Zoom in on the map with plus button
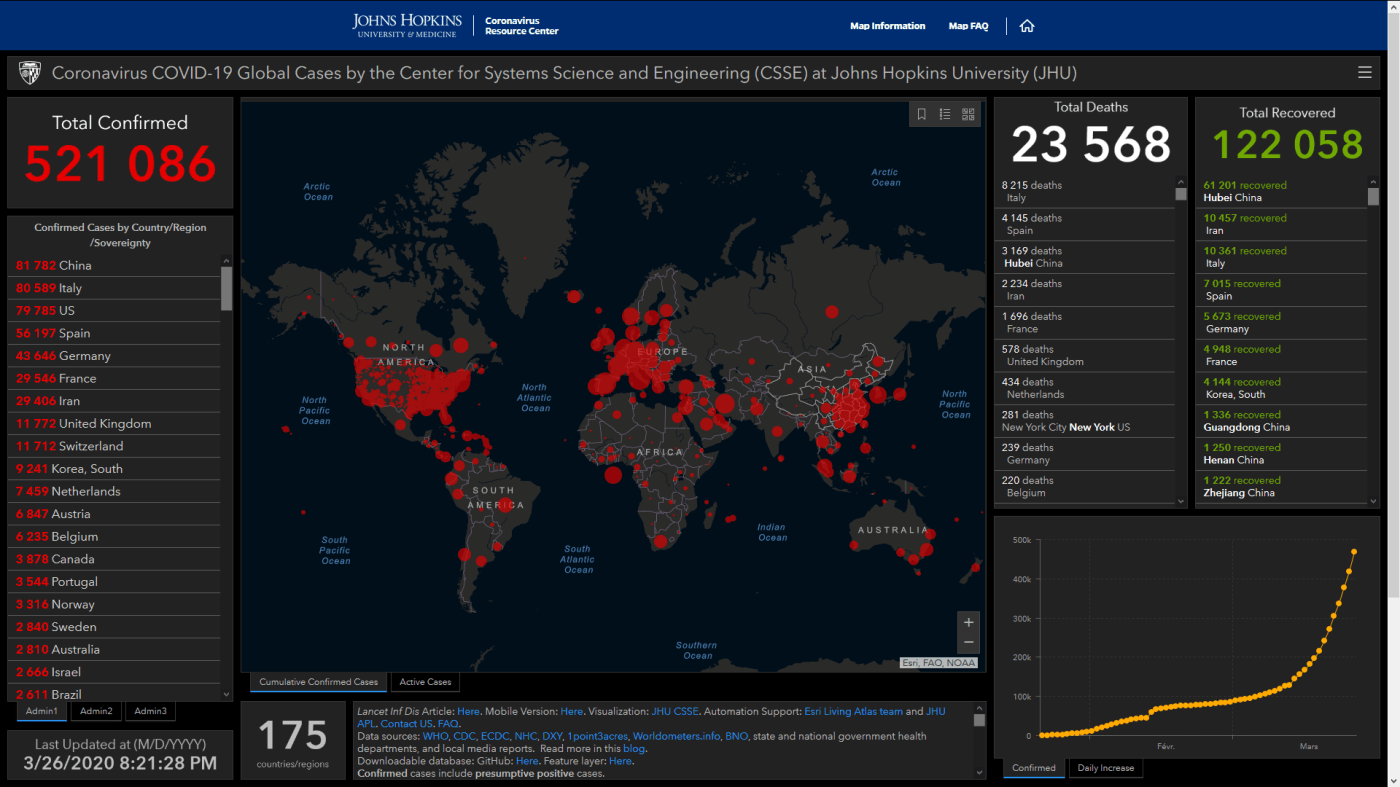Image resolution: width=1400 pixels, height=787 pixels. tap(968, 622)
